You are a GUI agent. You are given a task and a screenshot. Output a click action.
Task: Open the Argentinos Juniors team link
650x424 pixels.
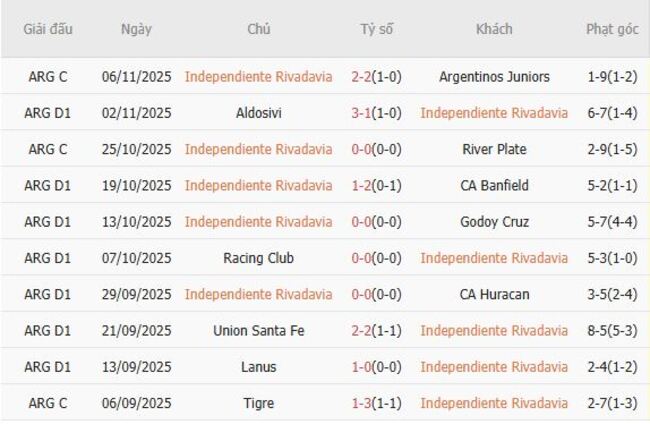(x=494, y=76)
